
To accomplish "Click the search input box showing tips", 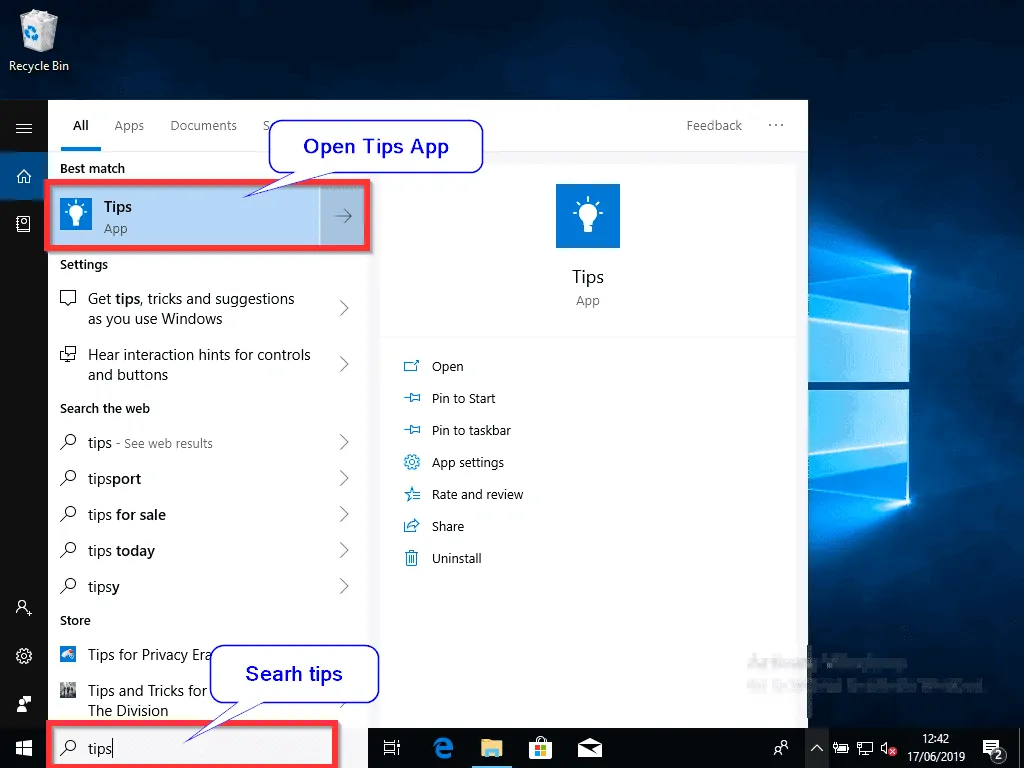I will click(x=193, y=748).
